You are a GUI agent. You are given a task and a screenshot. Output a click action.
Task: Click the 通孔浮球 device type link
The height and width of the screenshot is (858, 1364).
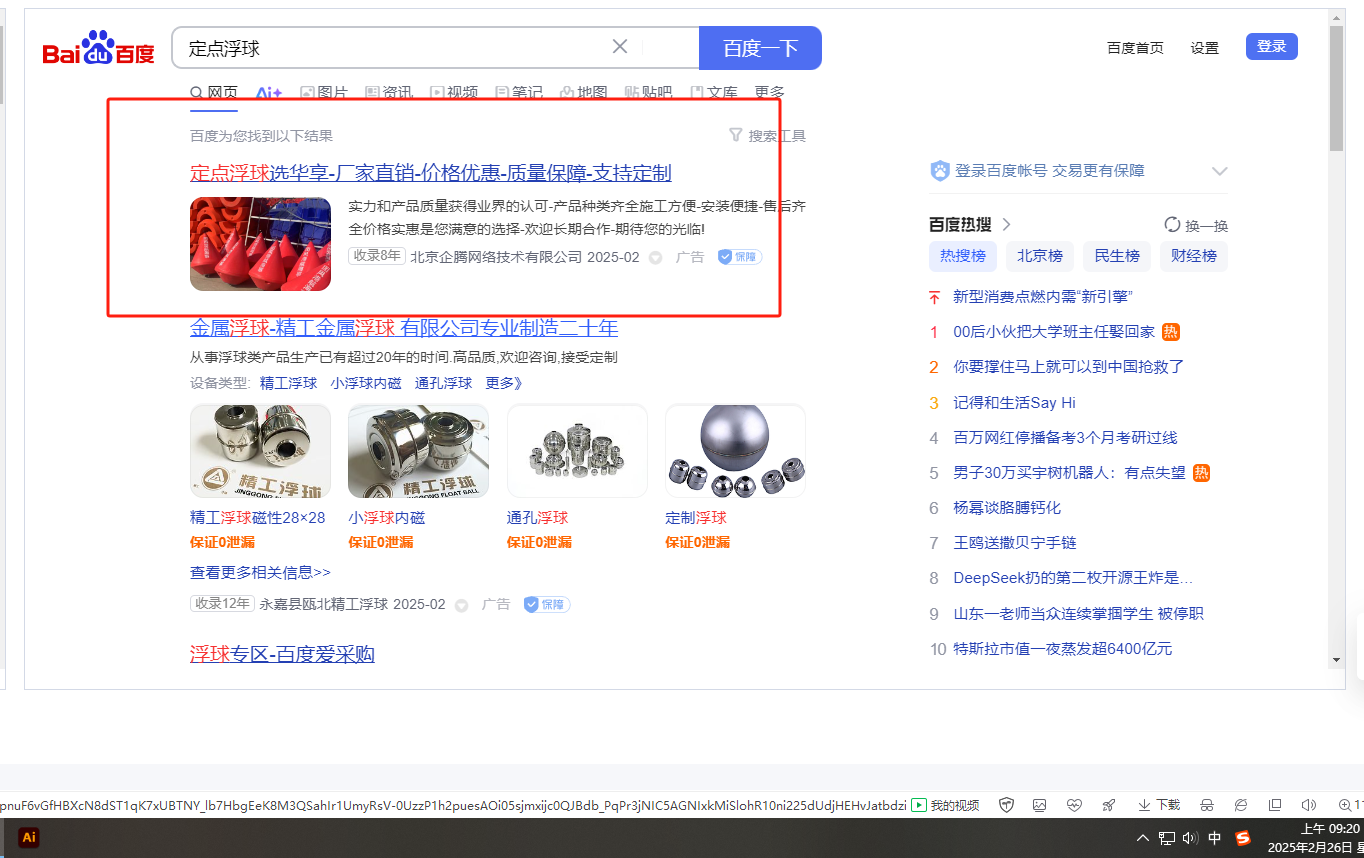[x=443, y=383]
